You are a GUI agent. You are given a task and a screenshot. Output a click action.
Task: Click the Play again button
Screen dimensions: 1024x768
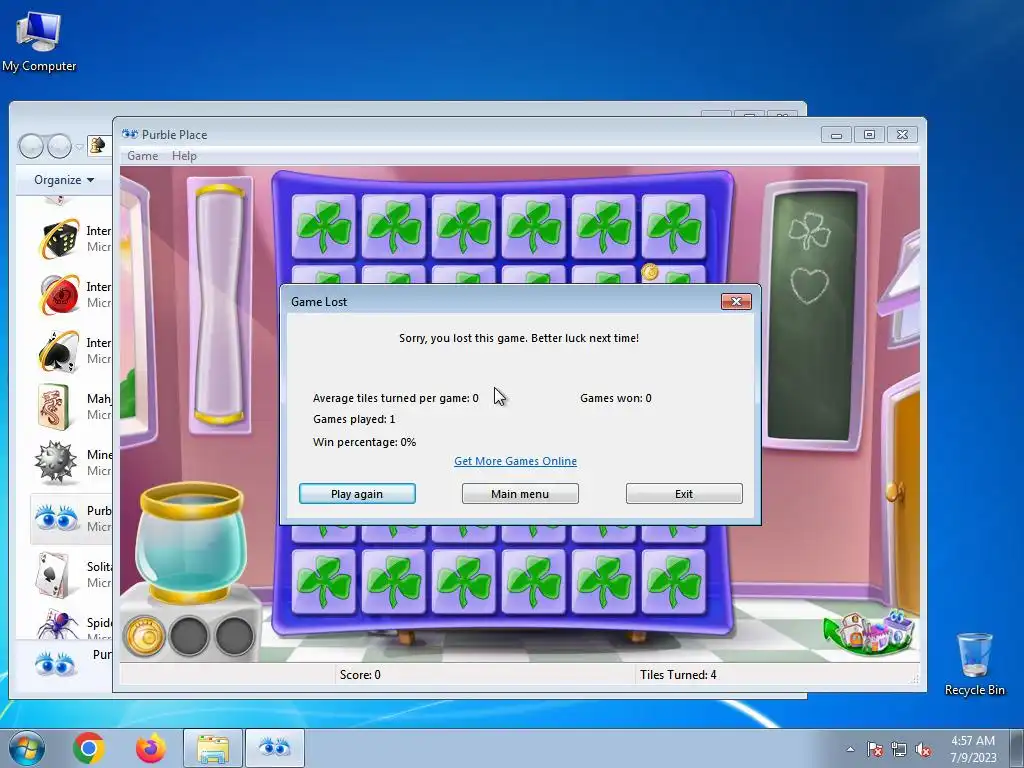pos(357,494)
